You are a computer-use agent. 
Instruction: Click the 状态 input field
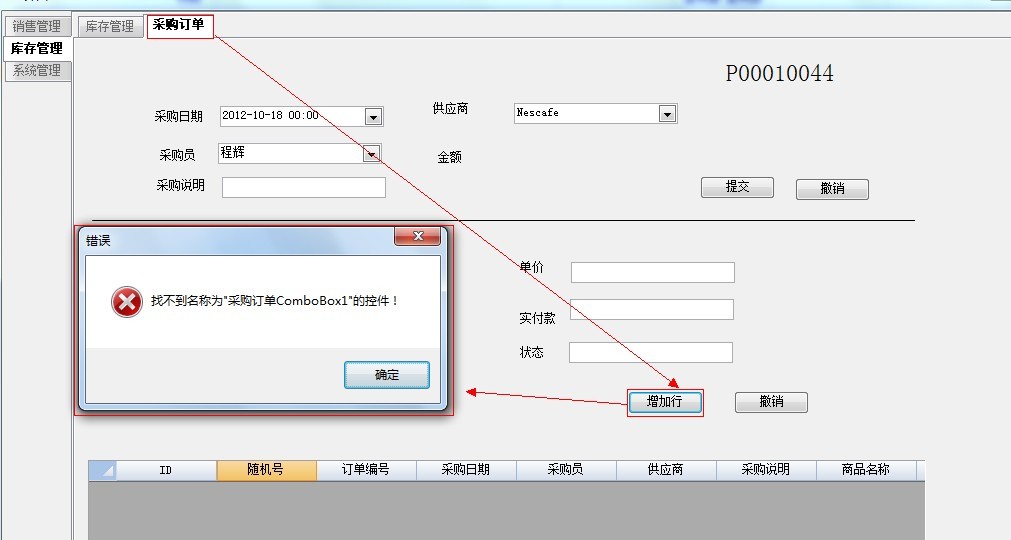point(651,352)
